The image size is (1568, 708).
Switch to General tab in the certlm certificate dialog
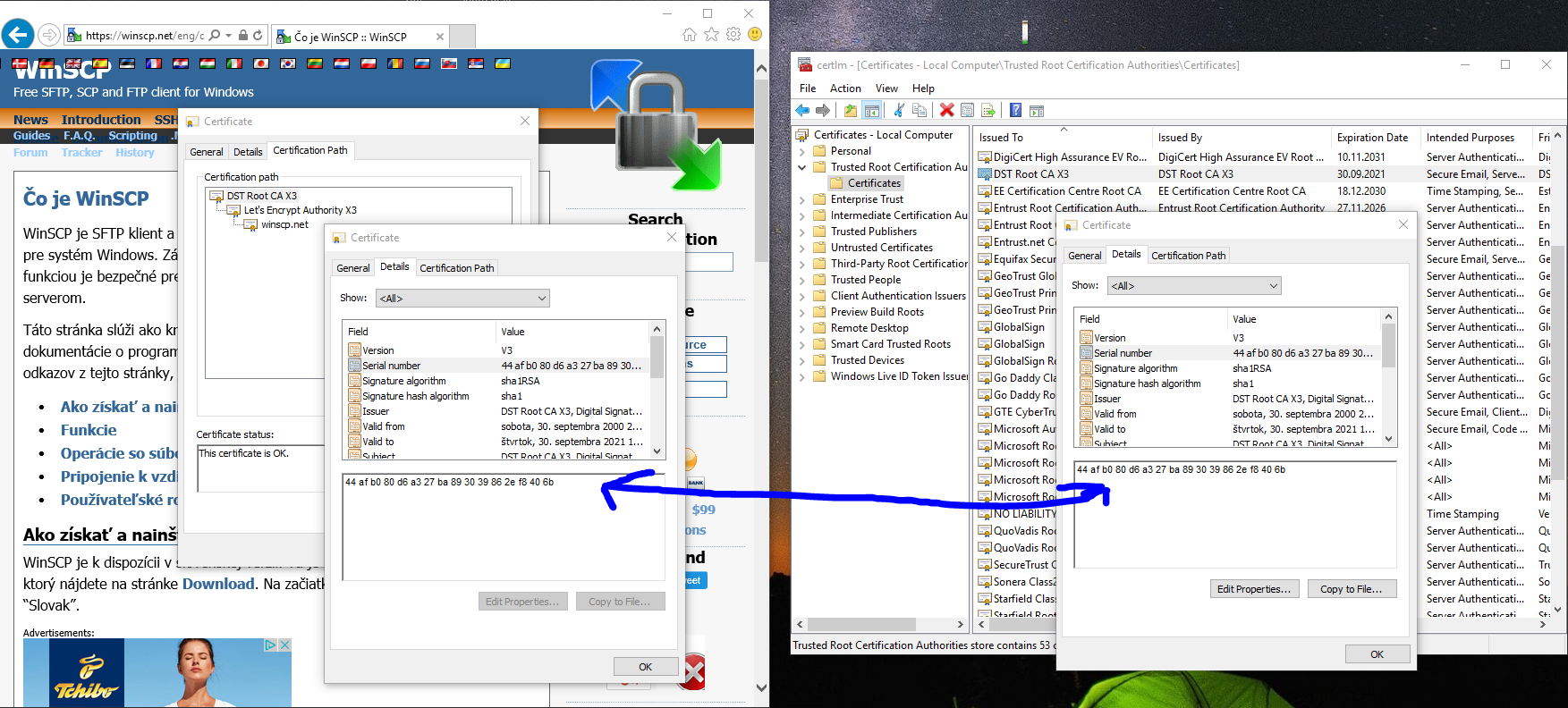[x=1084, y=256]
